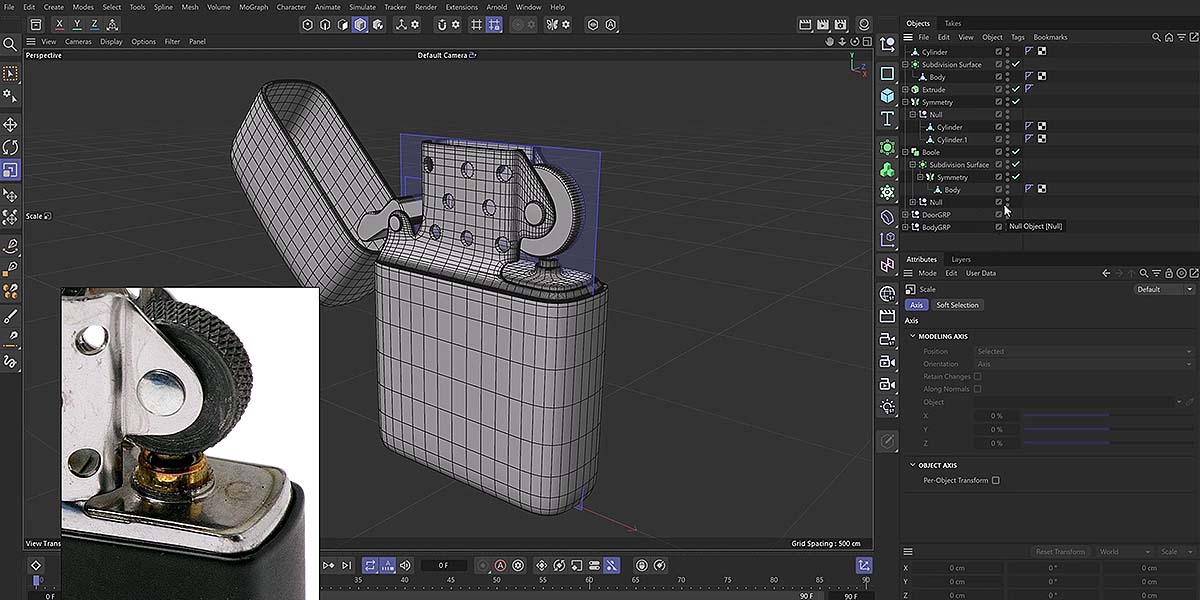
Task: Open the search magnifier in left toolbar
Action: [x=10, y=44]
